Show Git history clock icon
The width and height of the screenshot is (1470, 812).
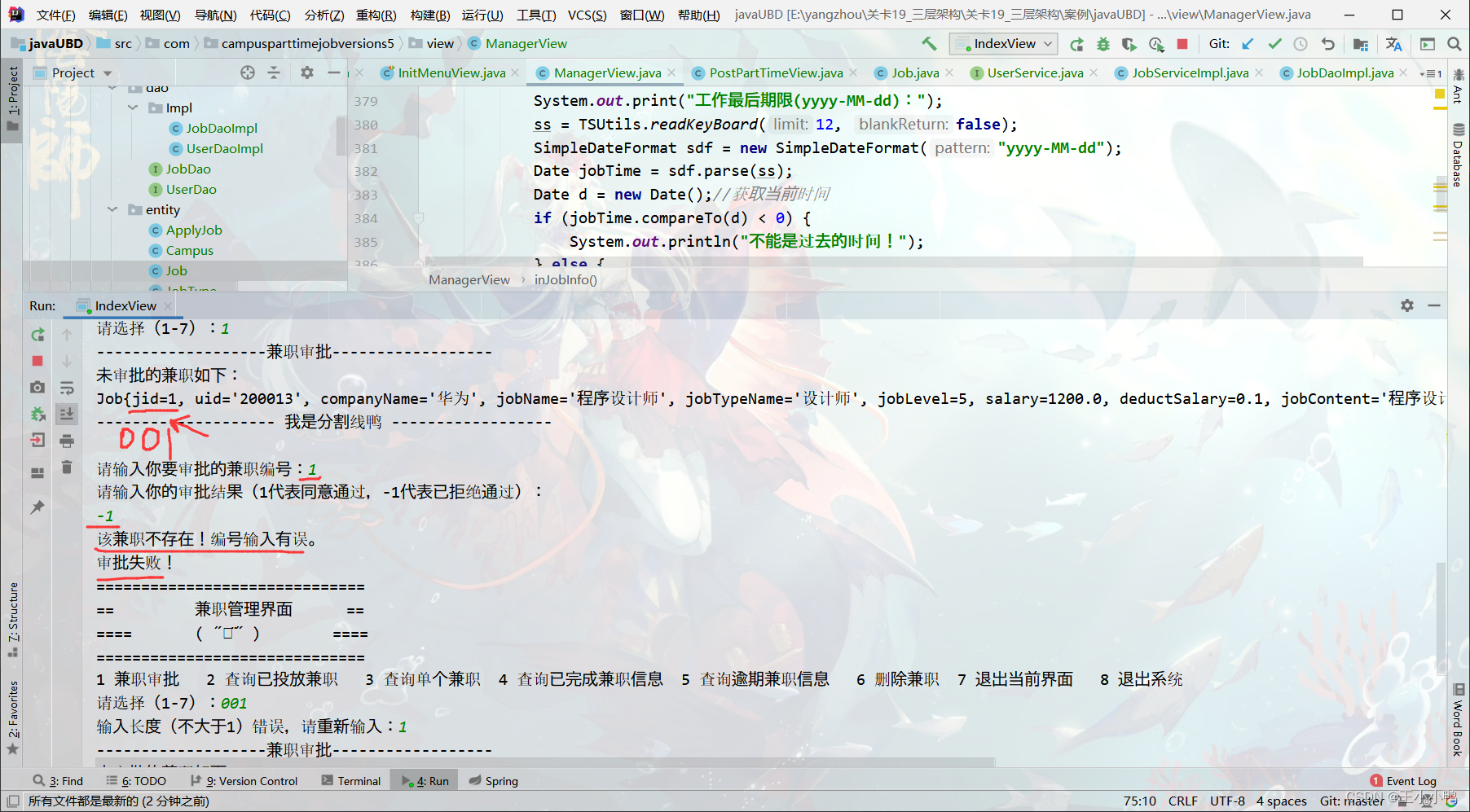click(x=1301, y=44)
